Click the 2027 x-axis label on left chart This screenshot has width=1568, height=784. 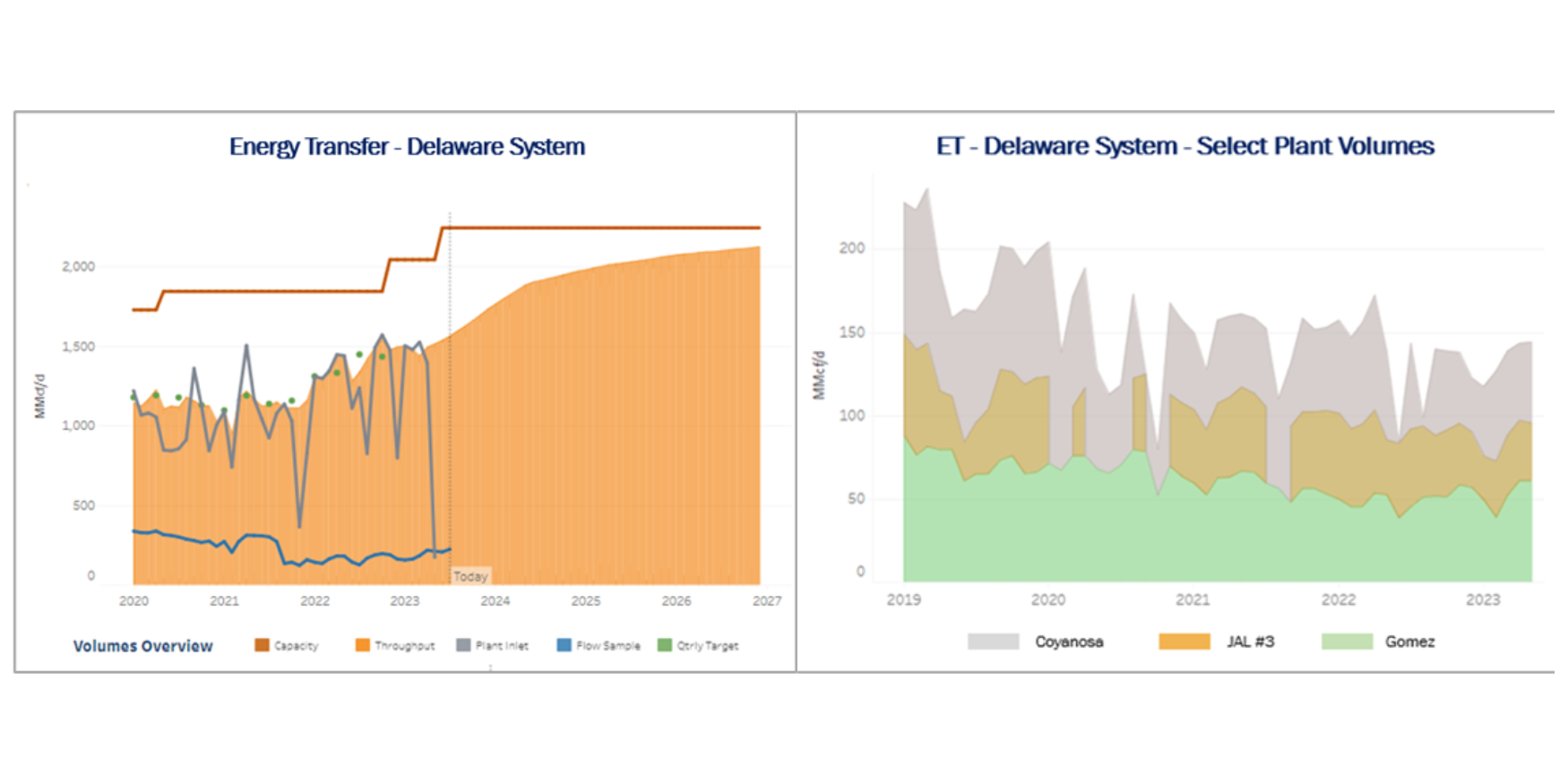767,601
